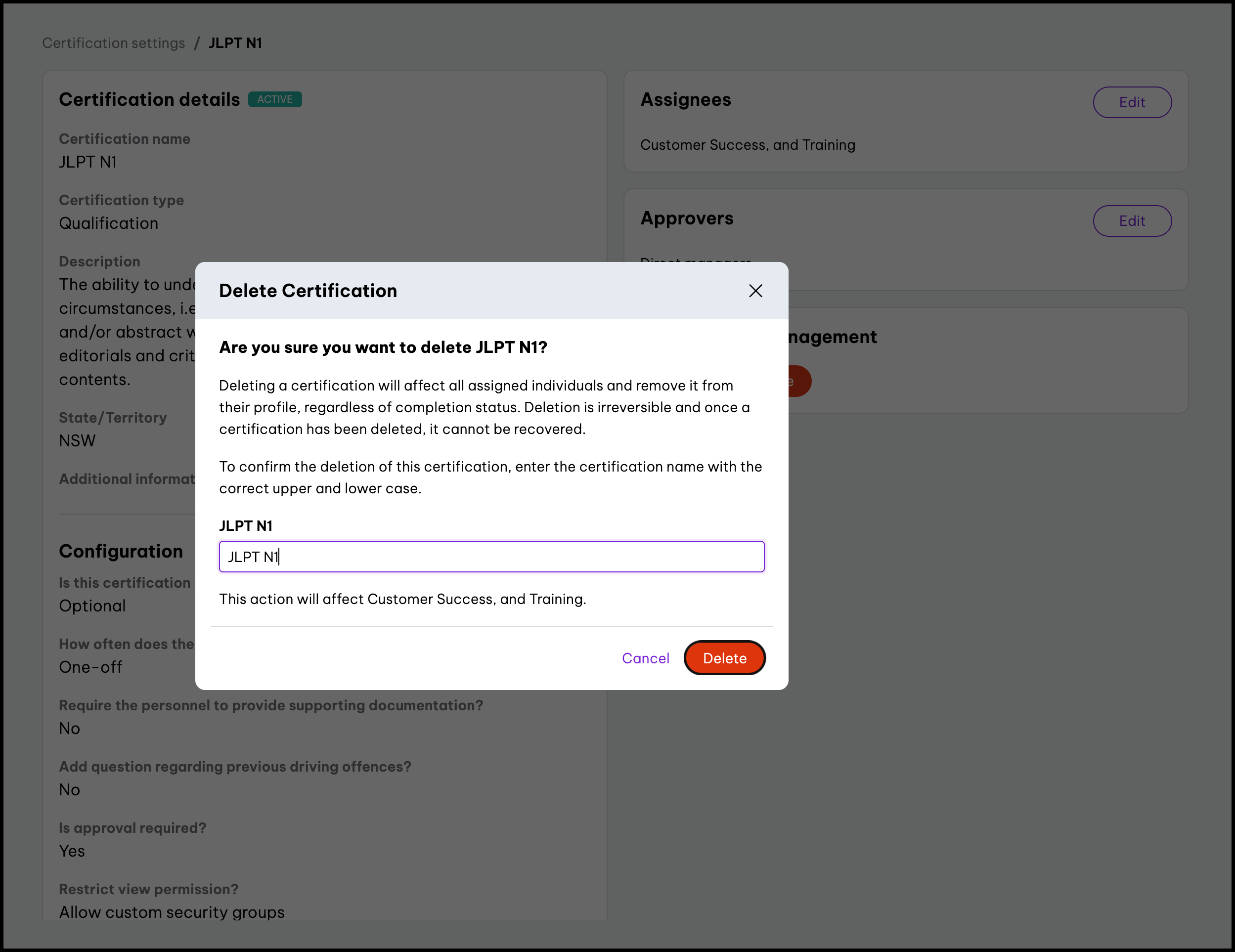Screen dimensions: 1235x952
Task: Select the Delete Certification dialog title
Action: (x=308, y=291)
